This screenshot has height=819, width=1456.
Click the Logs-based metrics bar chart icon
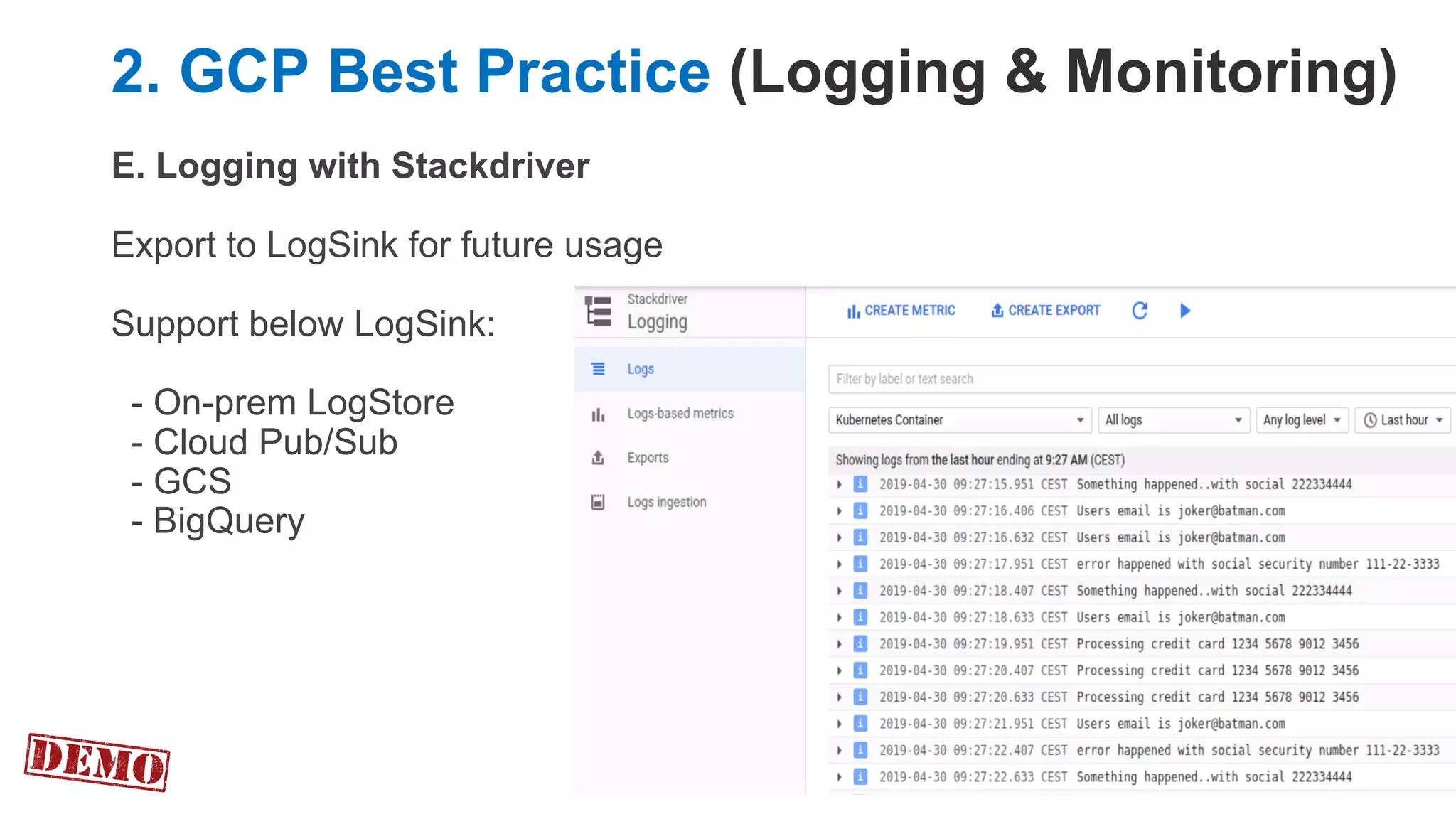pyautogui.click(x=599, y=414)
